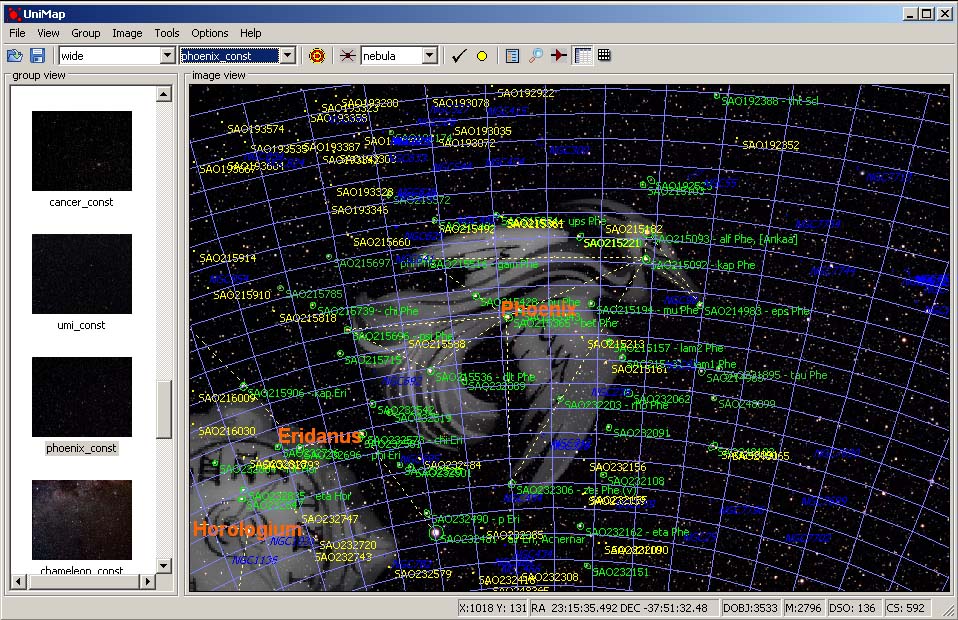Click the 'Phoenix' constellation label
This screenshot has width=958, height=620.
539,309
